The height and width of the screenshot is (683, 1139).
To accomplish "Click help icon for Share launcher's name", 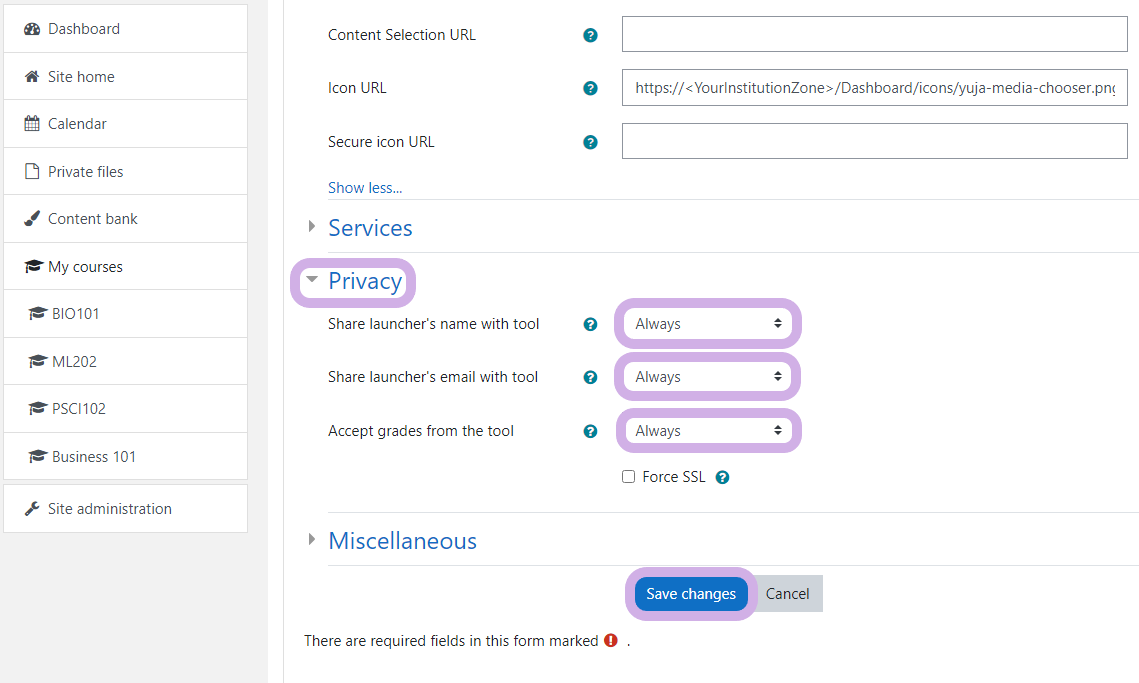I will [x=590, y=324].
